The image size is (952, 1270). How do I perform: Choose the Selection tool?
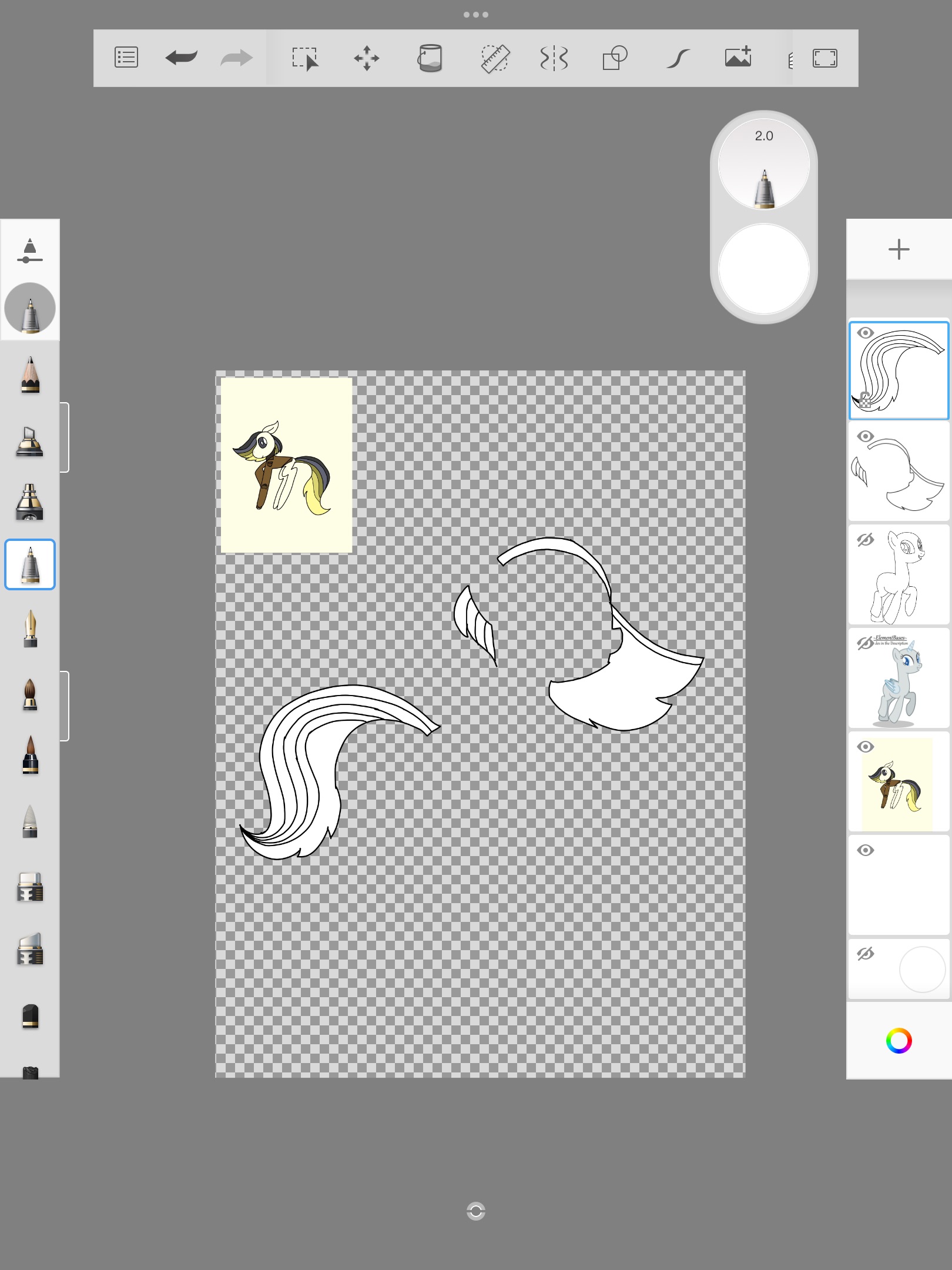pyautogui.click(x=306, y=59)
